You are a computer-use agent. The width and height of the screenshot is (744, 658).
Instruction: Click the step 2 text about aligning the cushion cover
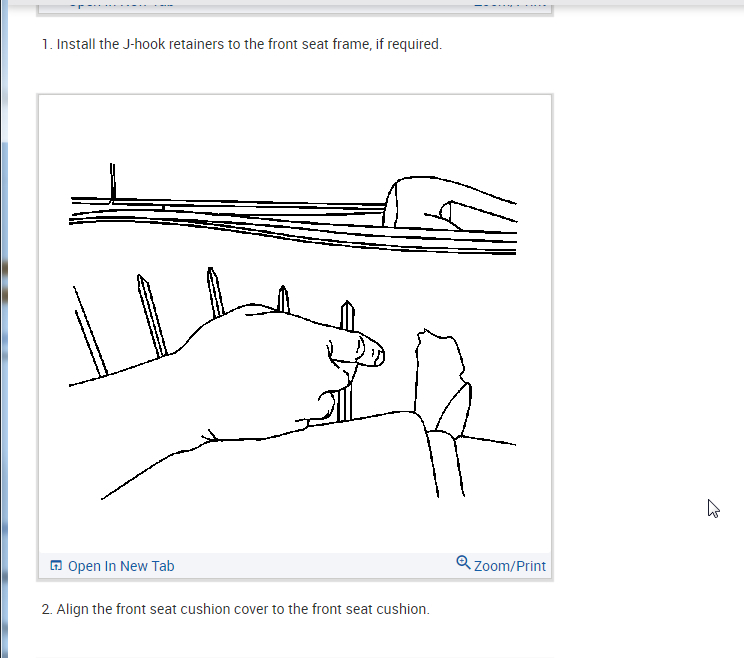point(236,609)
